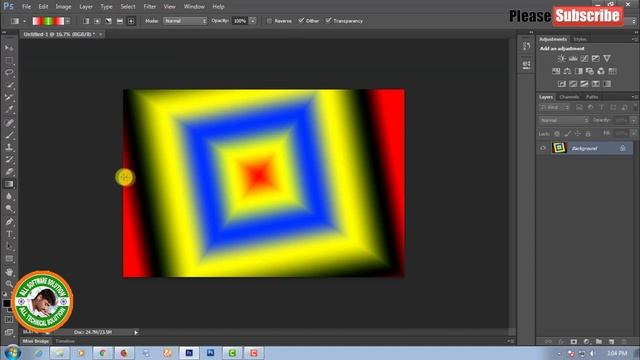Enable the Reverse checkbox
640x360 pixels.
coord(269,21)
